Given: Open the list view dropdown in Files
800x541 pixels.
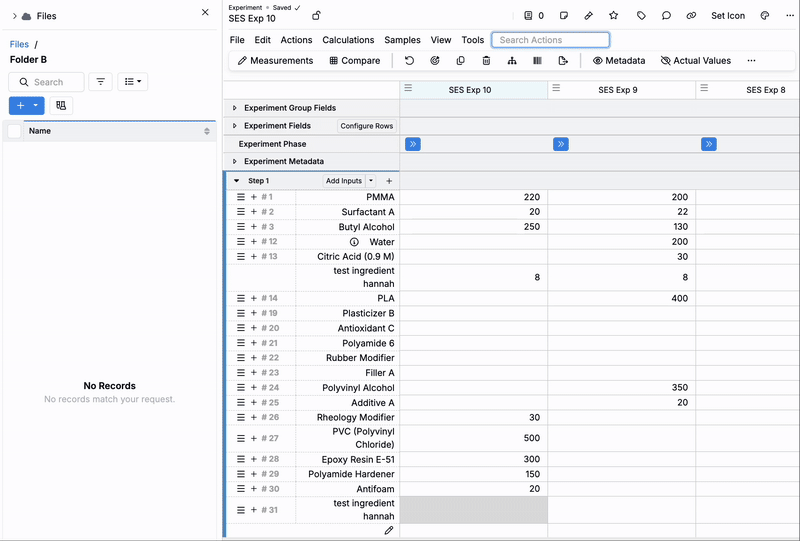Looking at the screenshot, I should [132, 82].
